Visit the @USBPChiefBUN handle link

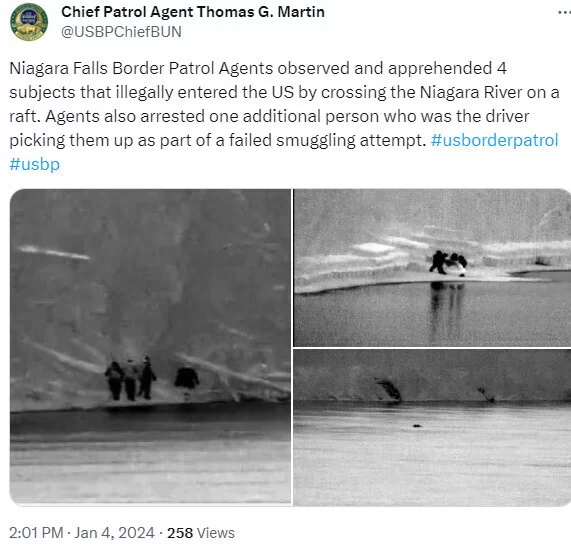tap(121, 32)
